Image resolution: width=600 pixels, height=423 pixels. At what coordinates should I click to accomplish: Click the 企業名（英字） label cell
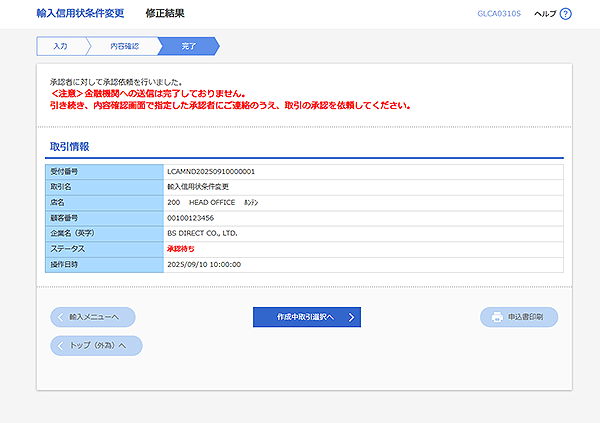[104, 234]
